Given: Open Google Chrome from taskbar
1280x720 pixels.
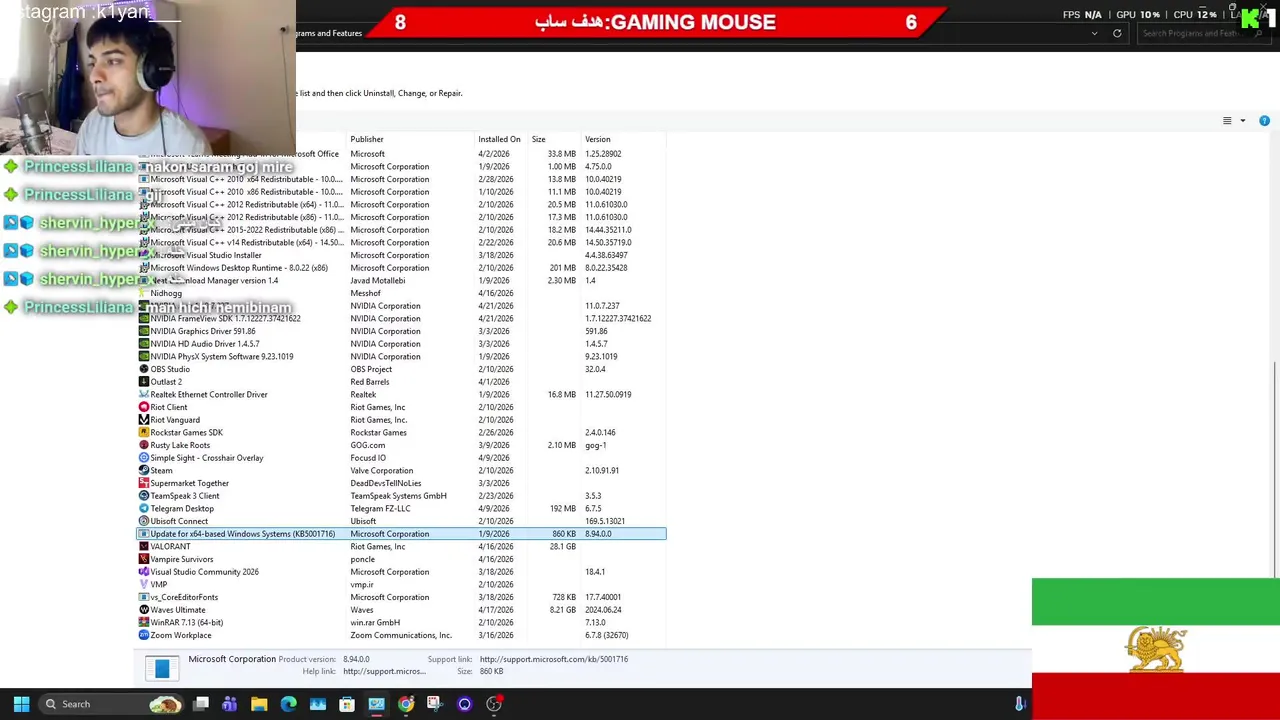Looking at the screenshot, I should tap(405, 704).
